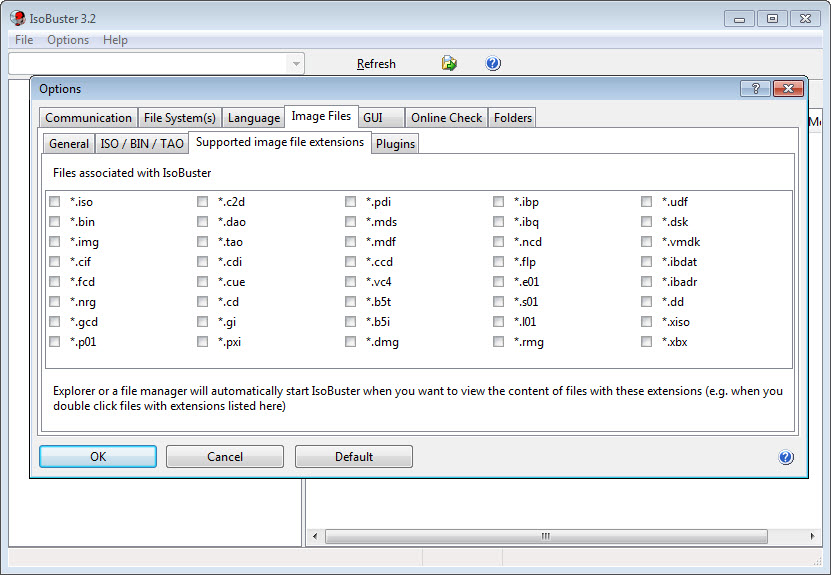Switch to the Communication tab
This screenshot has height=575, width=831.
click(88, 118)
